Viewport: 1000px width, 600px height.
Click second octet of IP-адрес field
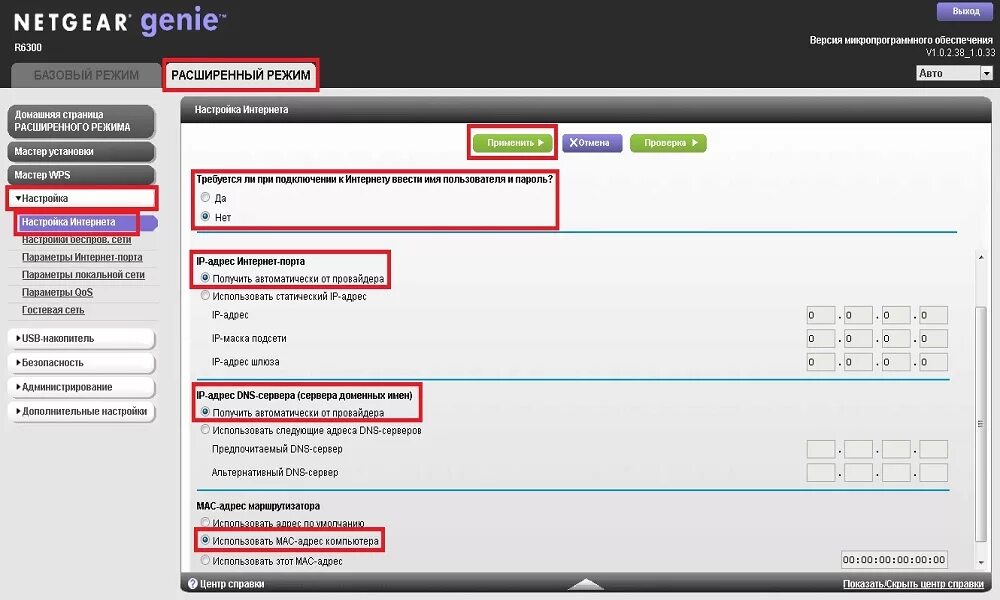click(858, 315)
